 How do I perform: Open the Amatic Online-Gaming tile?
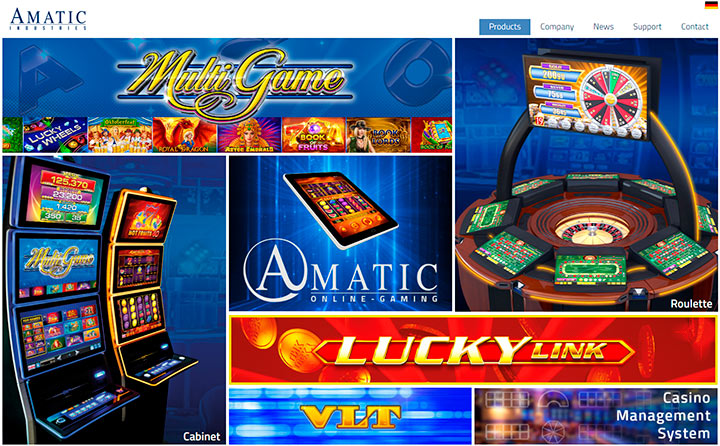tap(340, 233)
